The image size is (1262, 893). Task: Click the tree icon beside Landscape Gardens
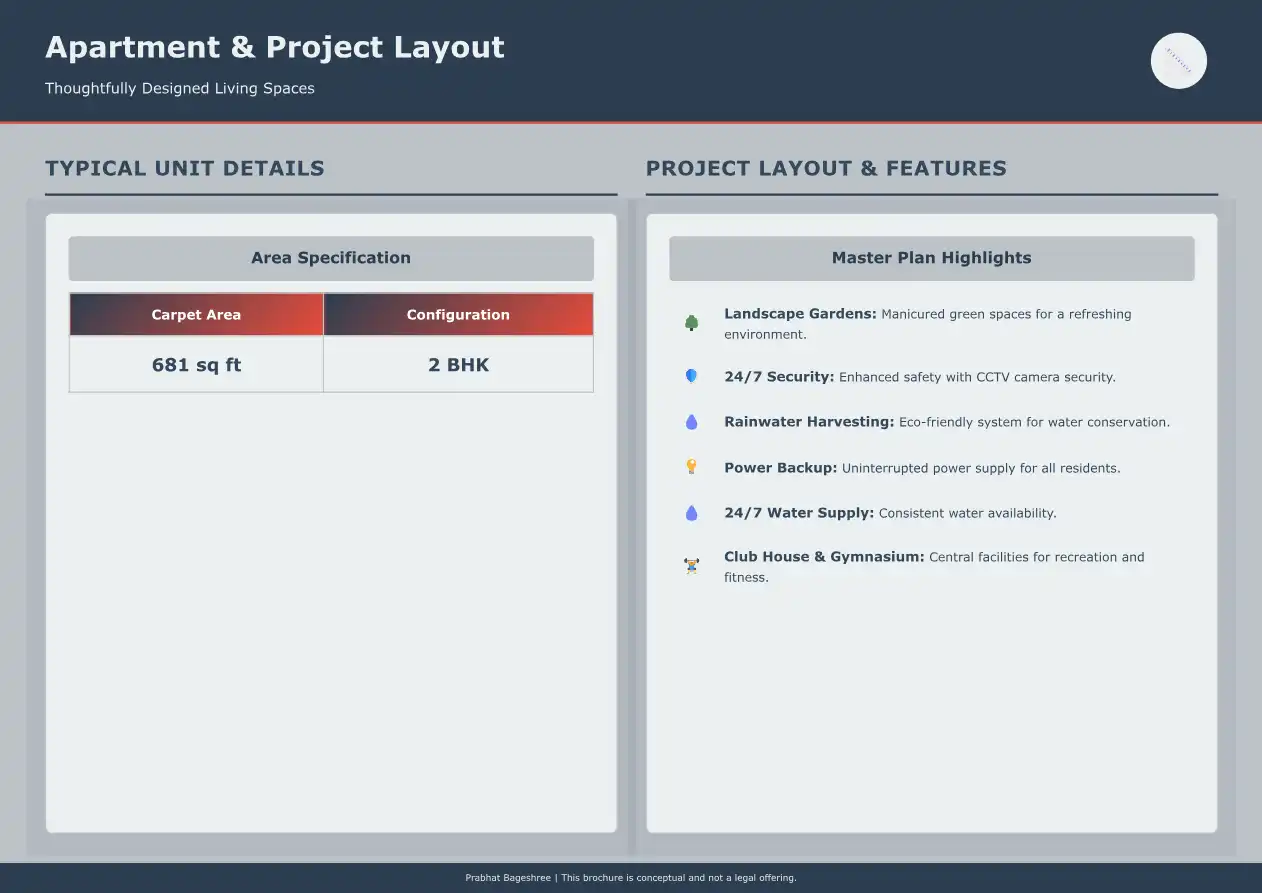pyautogui.click(x=691, y=323)
